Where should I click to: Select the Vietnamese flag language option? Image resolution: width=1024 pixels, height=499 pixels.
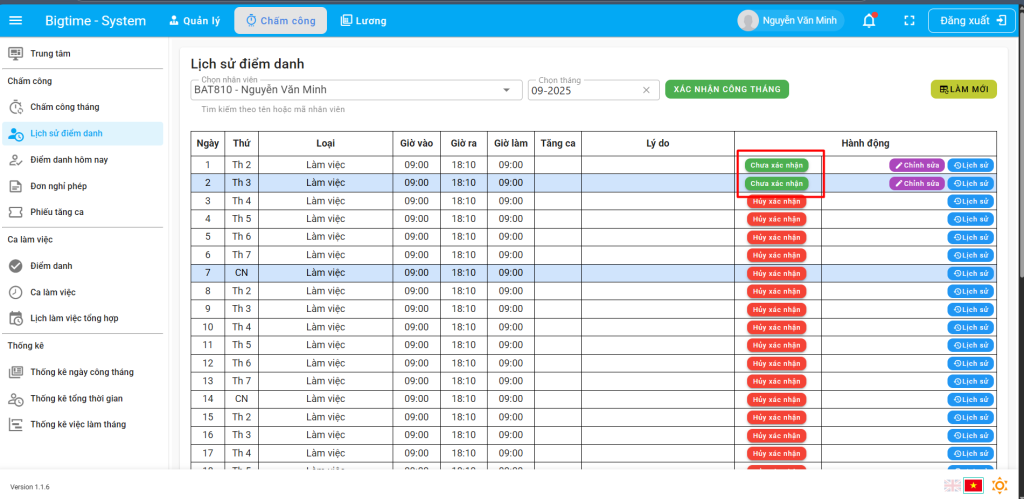(972, 485)
